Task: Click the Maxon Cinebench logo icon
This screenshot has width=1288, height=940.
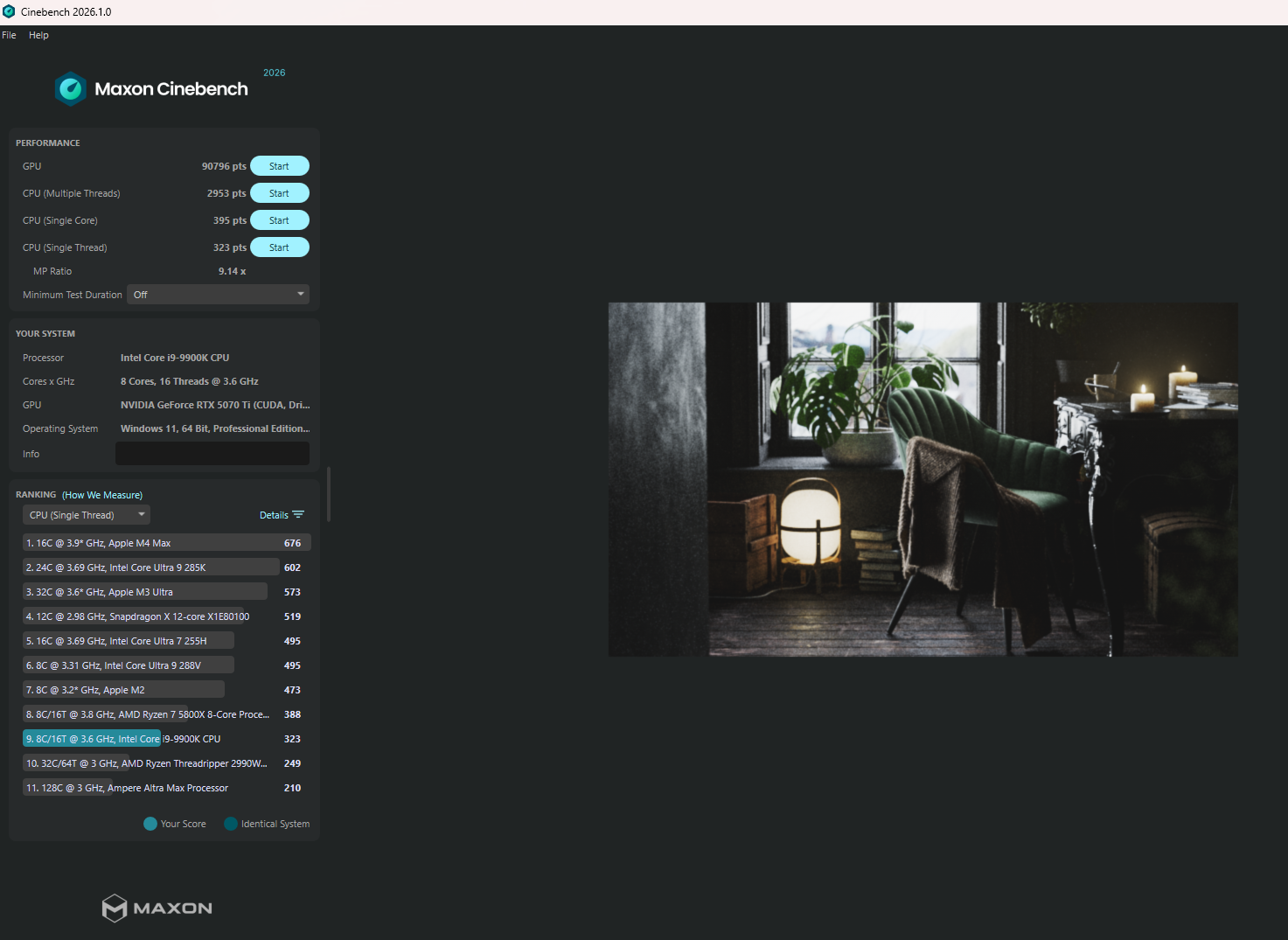Action: (x=71, y=88)
